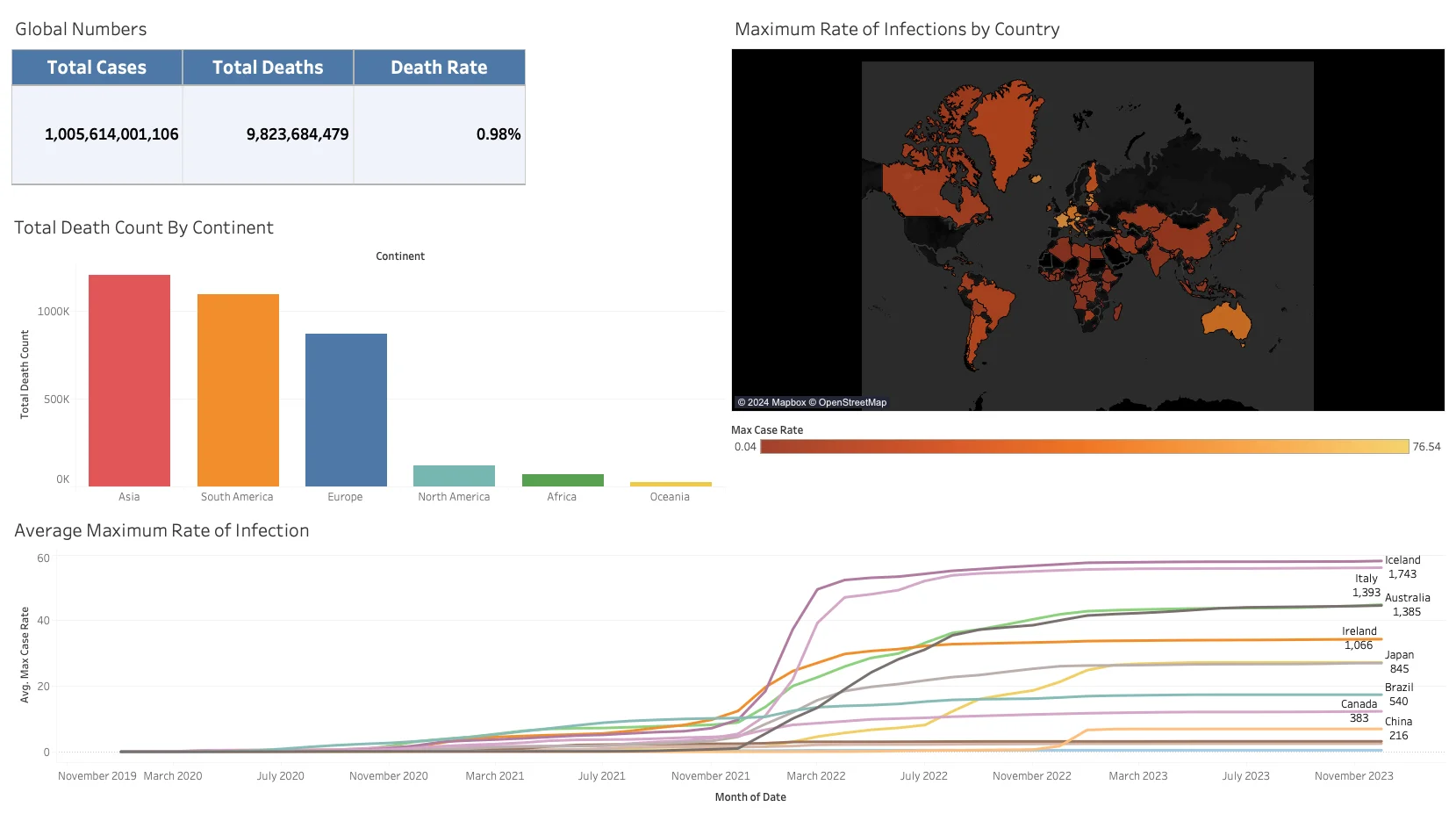This screenshot has width=1456, height=821.
Task: Click the November 2021 axis label
Action: (710, 775)
